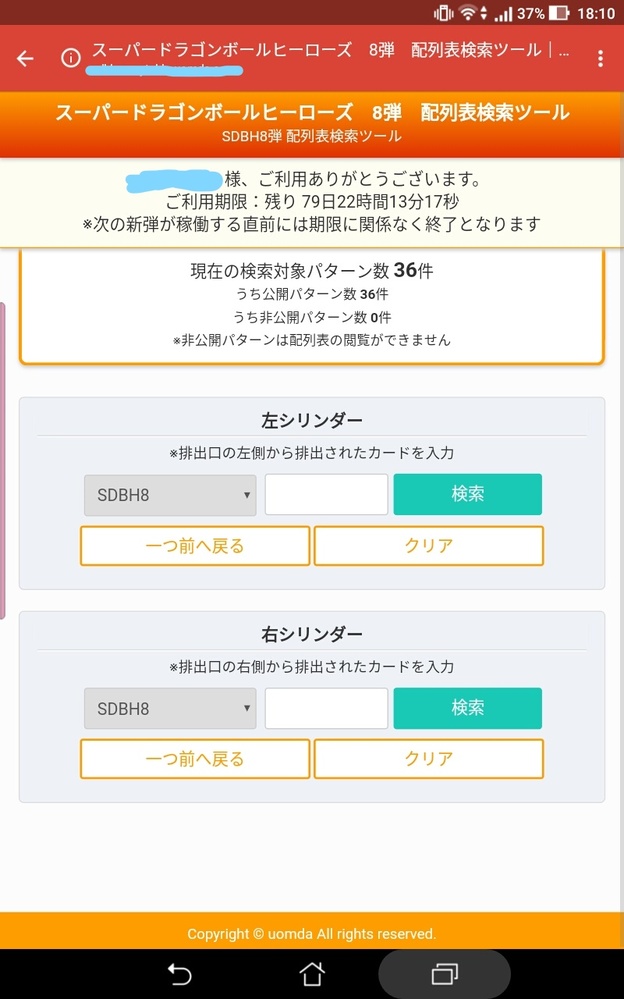Expand the right cylinder SDBH8 dropdown

[170, 709]
